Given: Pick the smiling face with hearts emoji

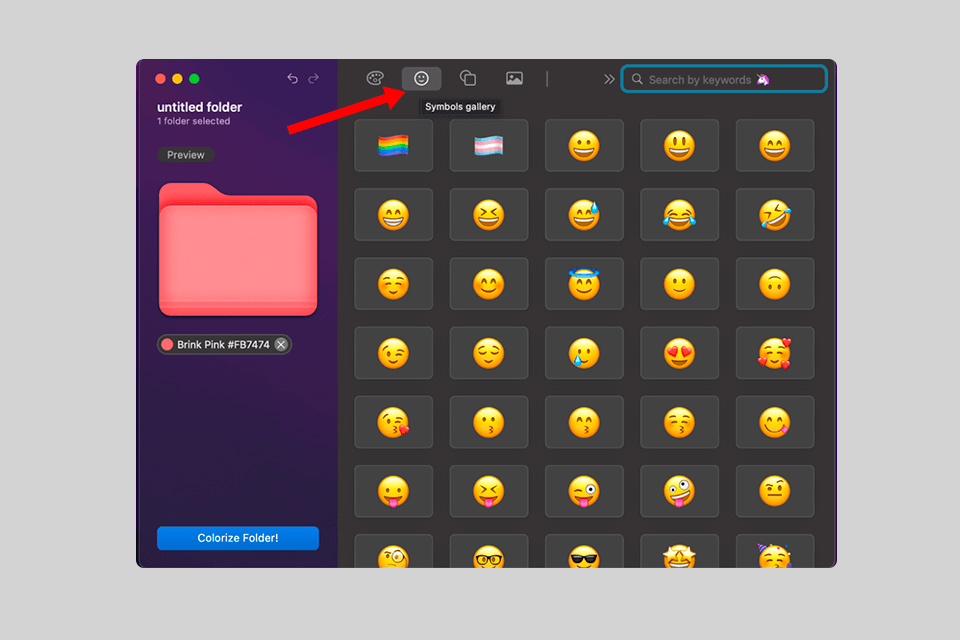Looking at the screenshot, I should [774, 353].
